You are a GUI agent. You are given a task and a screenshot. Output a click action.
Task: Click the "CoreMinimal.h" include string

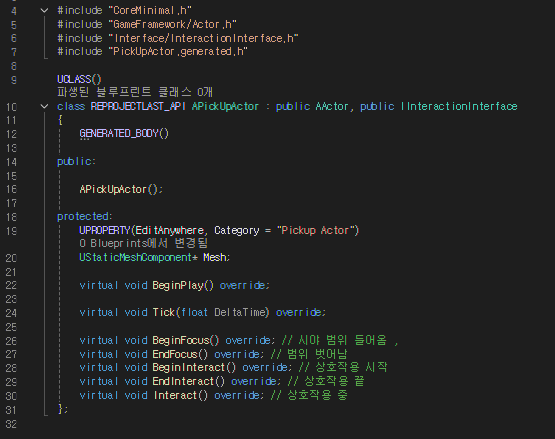tap(150, 11)
